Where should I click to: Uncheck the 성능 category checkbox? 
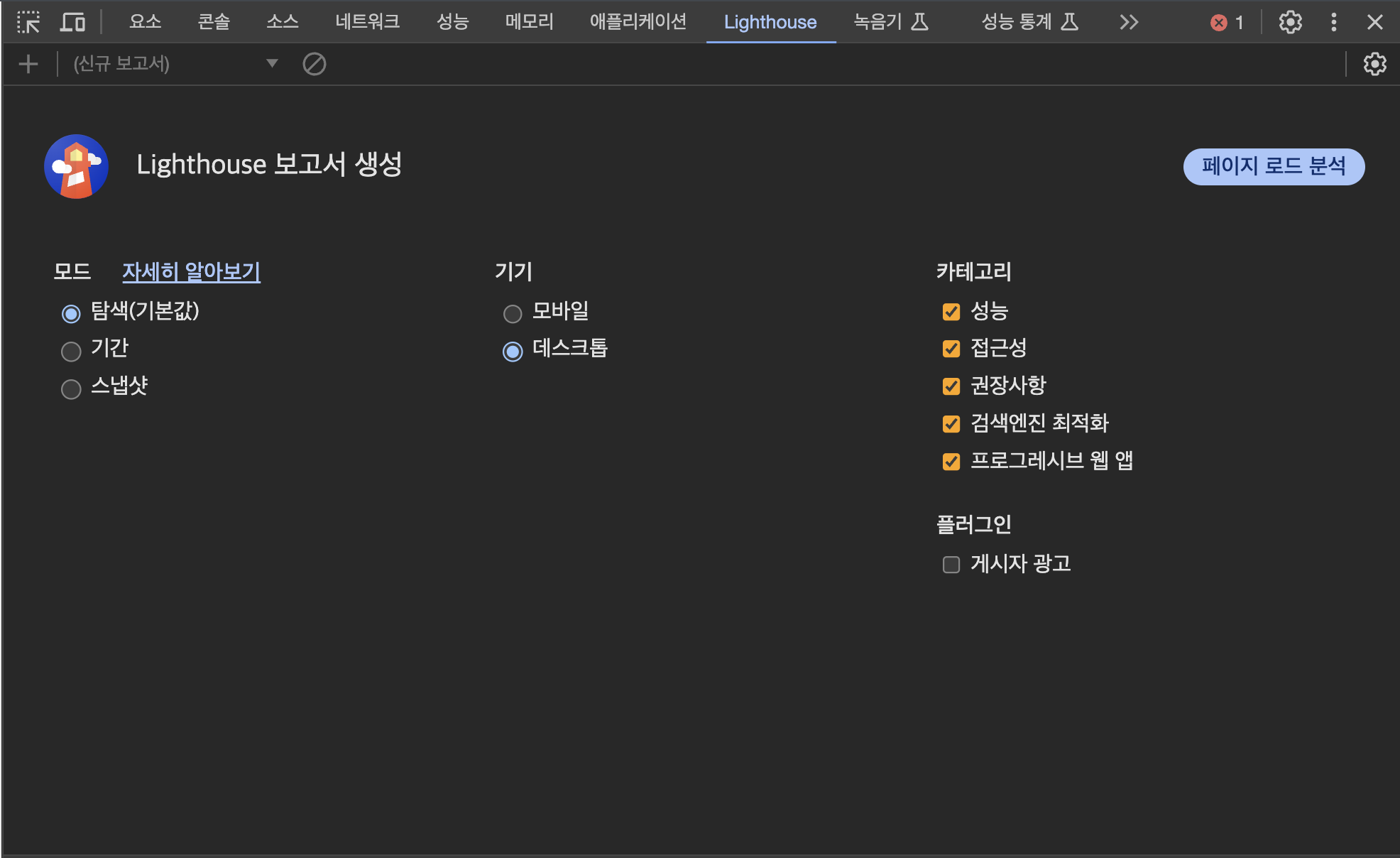951,311
